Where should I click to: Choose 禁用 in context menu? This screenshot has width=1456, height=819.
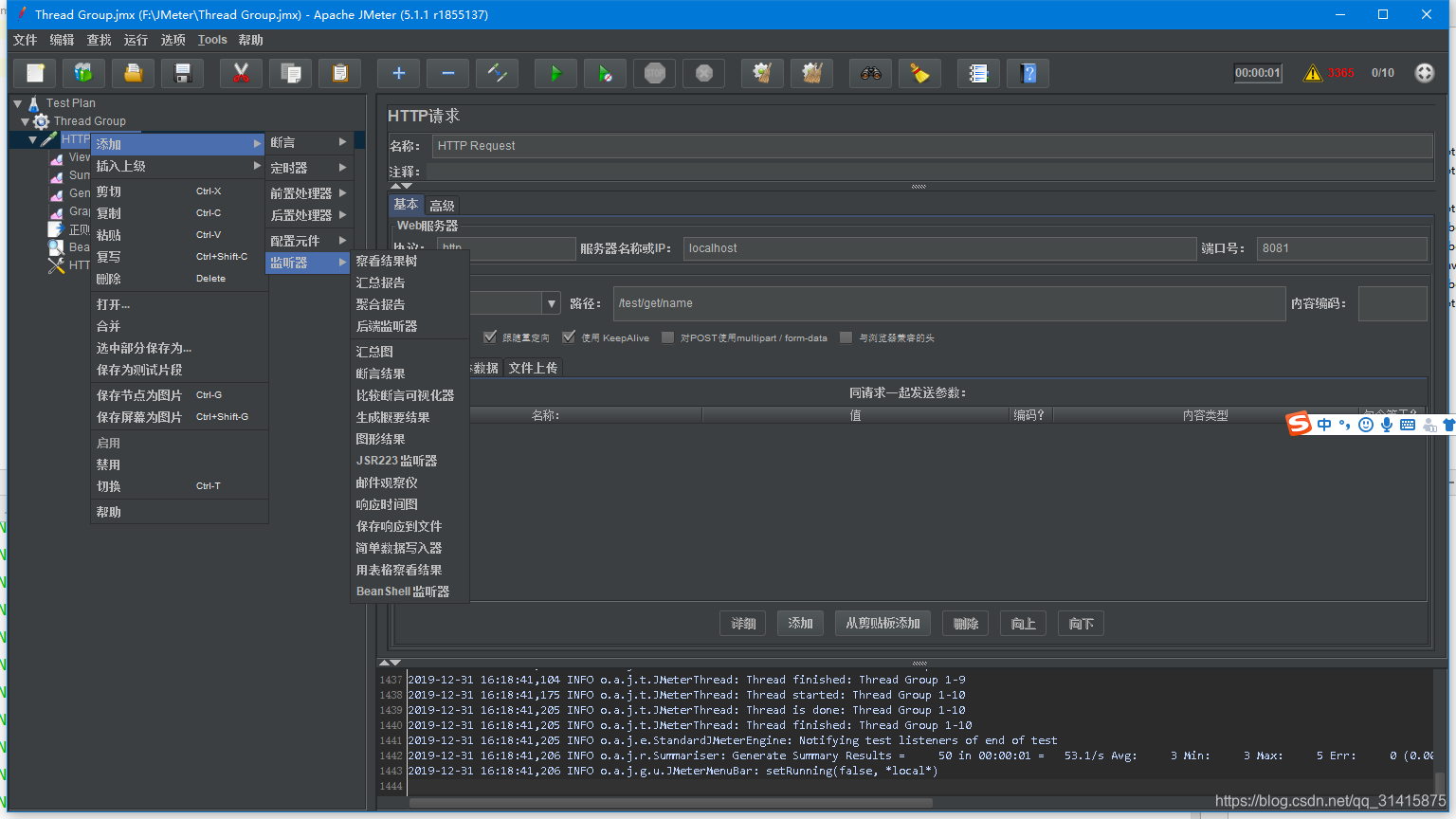click(178, 464)
